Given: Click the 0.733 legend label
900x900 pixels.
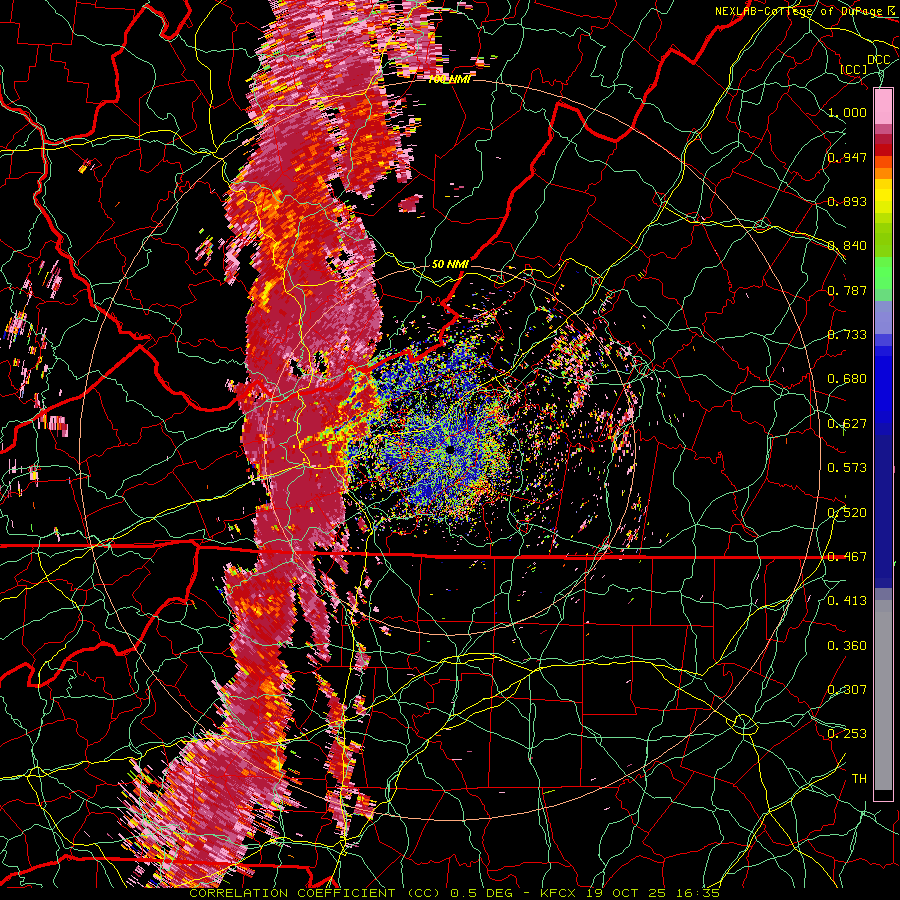Looking at the screenshot, I should 847,335.
